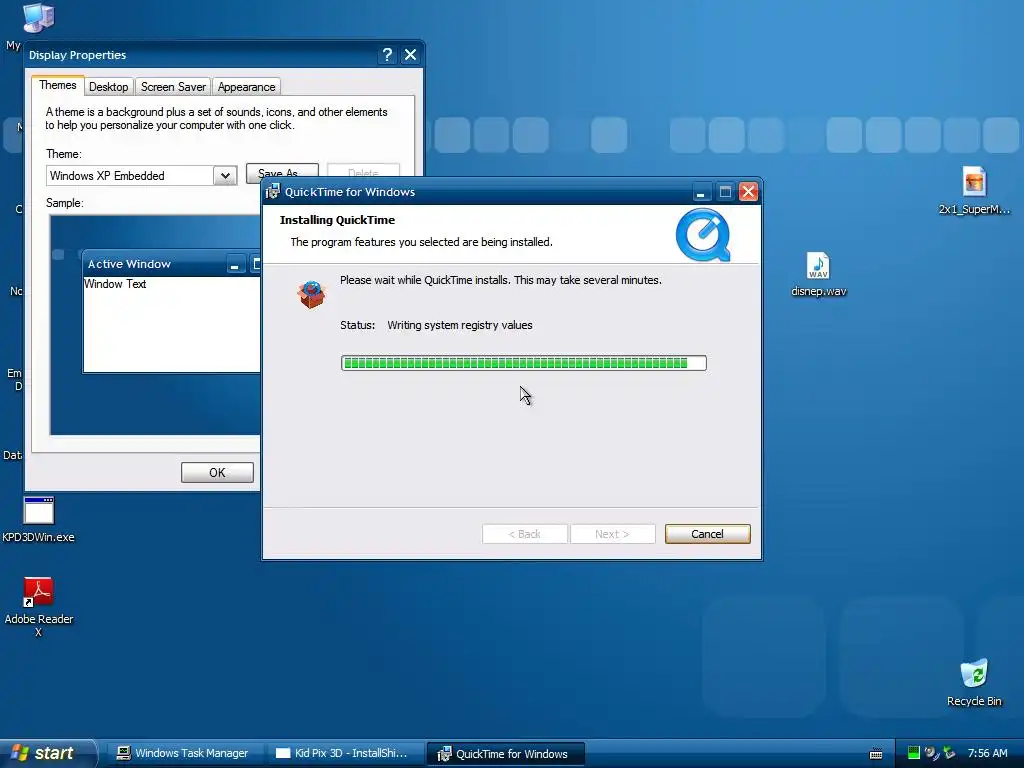Image resolution: width=1024 pixels, height=768 pixels.
Task: Minimize the QuickTime for Windows installer
Action: (x=701, y=192)
